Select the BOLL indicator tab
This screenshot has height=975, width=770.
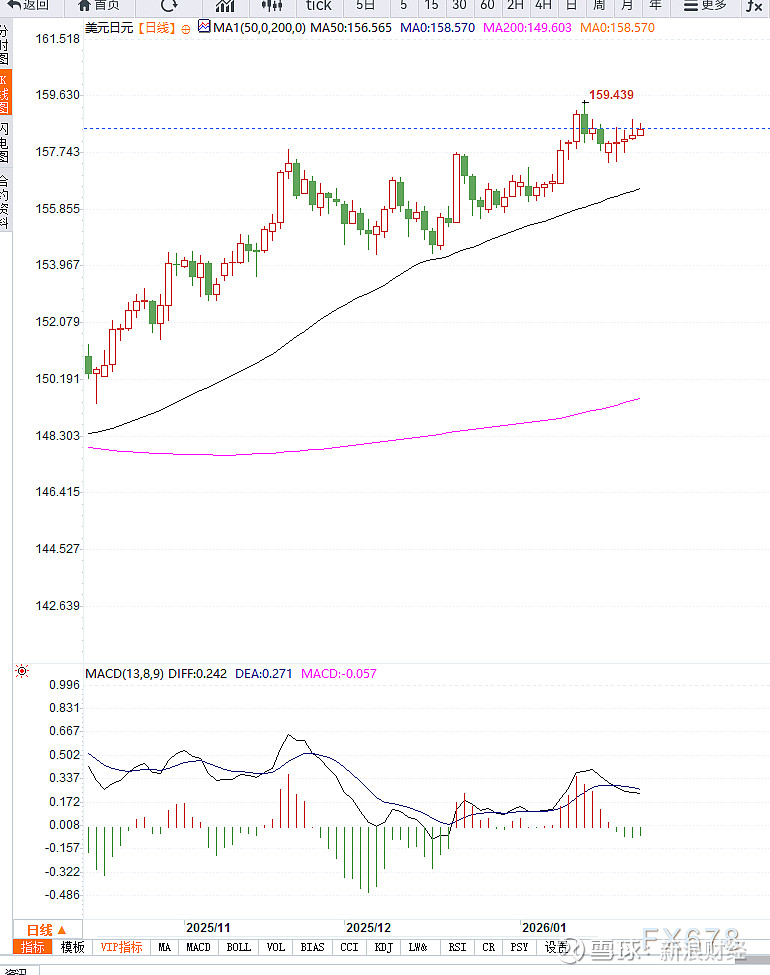click(238, 947)
